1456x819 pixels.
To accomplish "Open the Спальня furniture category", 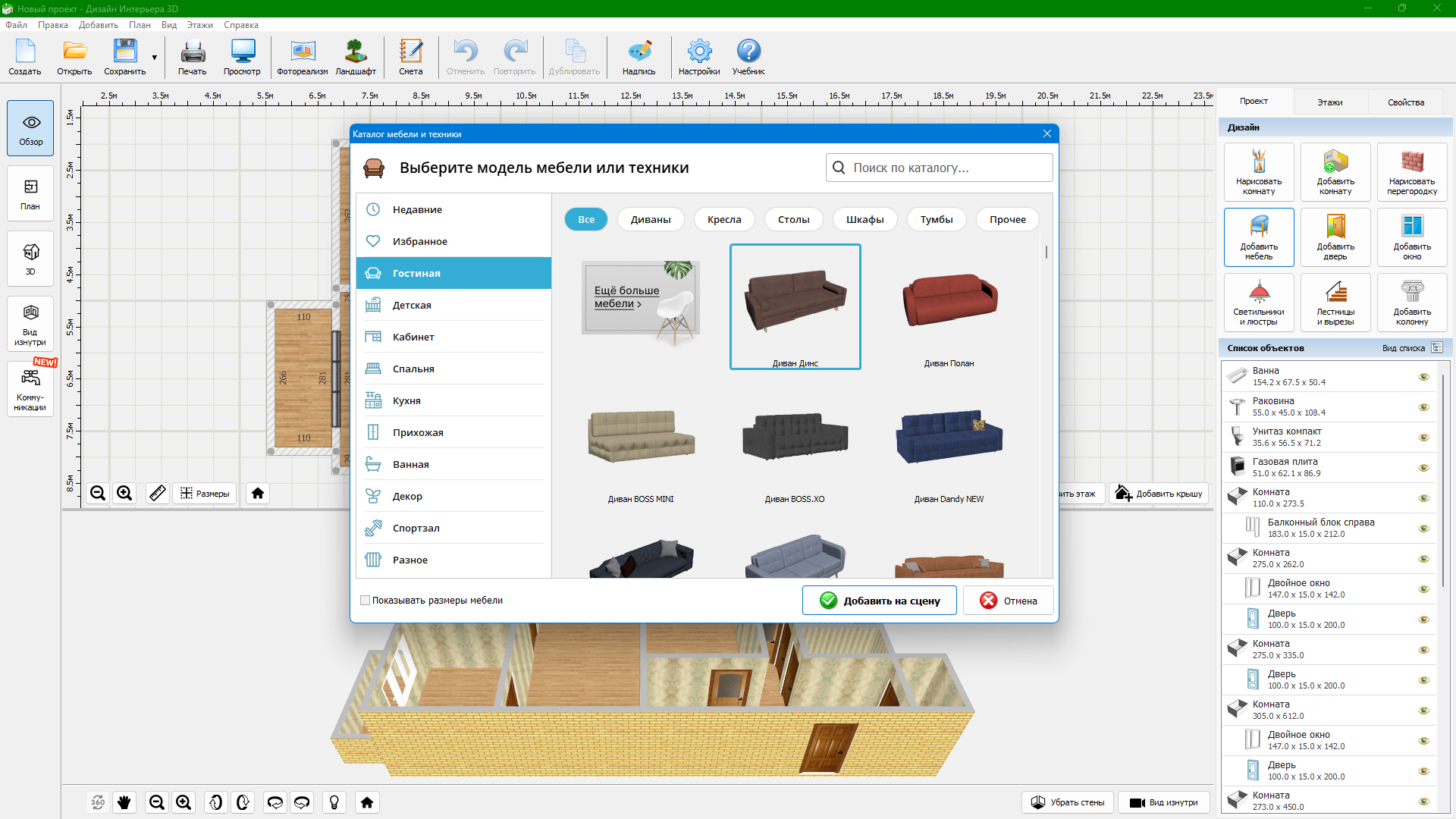I will pos(413,369).
